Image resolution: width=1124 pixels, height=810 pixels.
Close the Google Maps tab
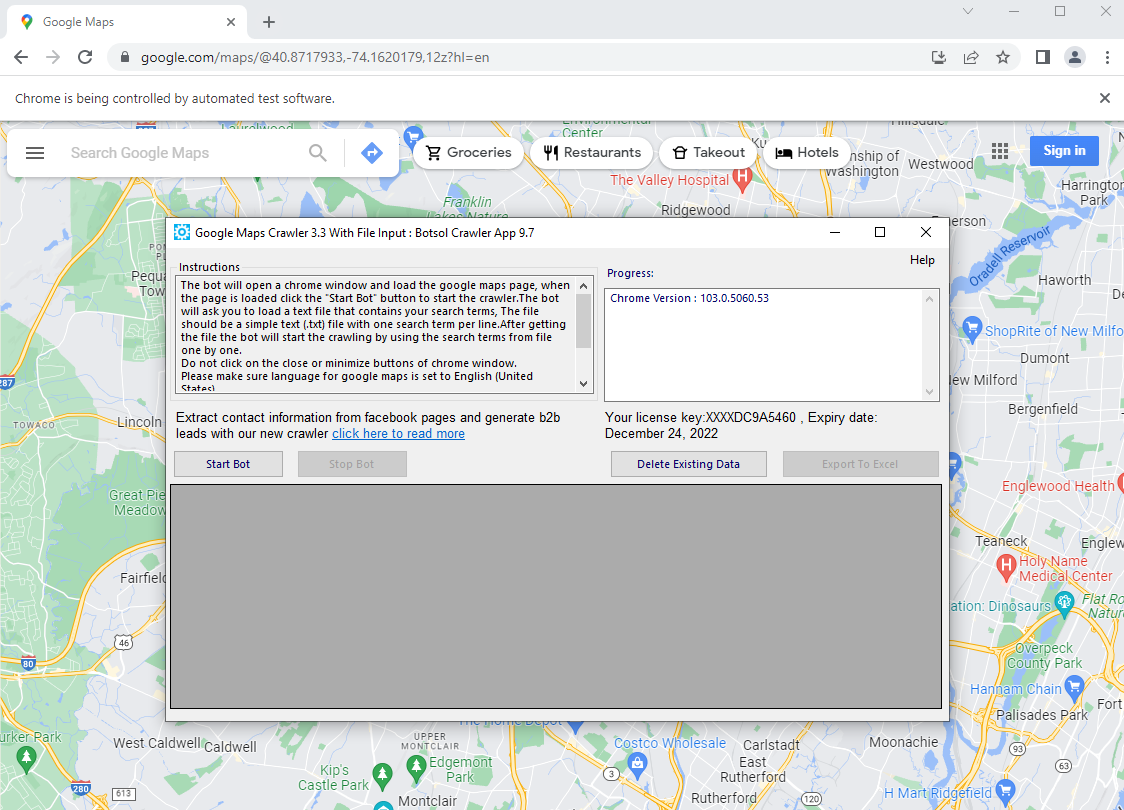(231, 22)
